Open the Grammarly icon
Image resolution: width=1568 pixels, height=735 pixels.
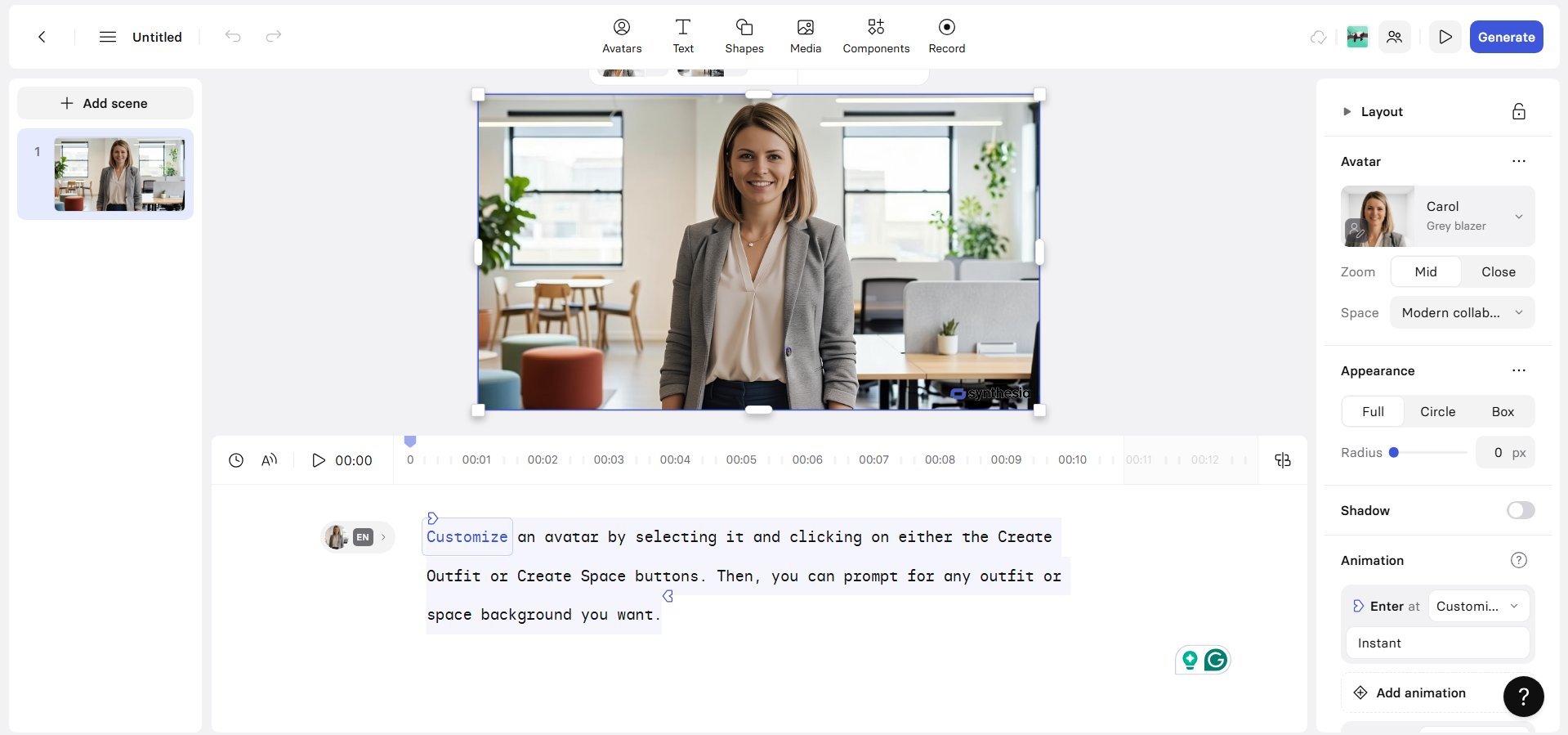[x=1216, y=660]
